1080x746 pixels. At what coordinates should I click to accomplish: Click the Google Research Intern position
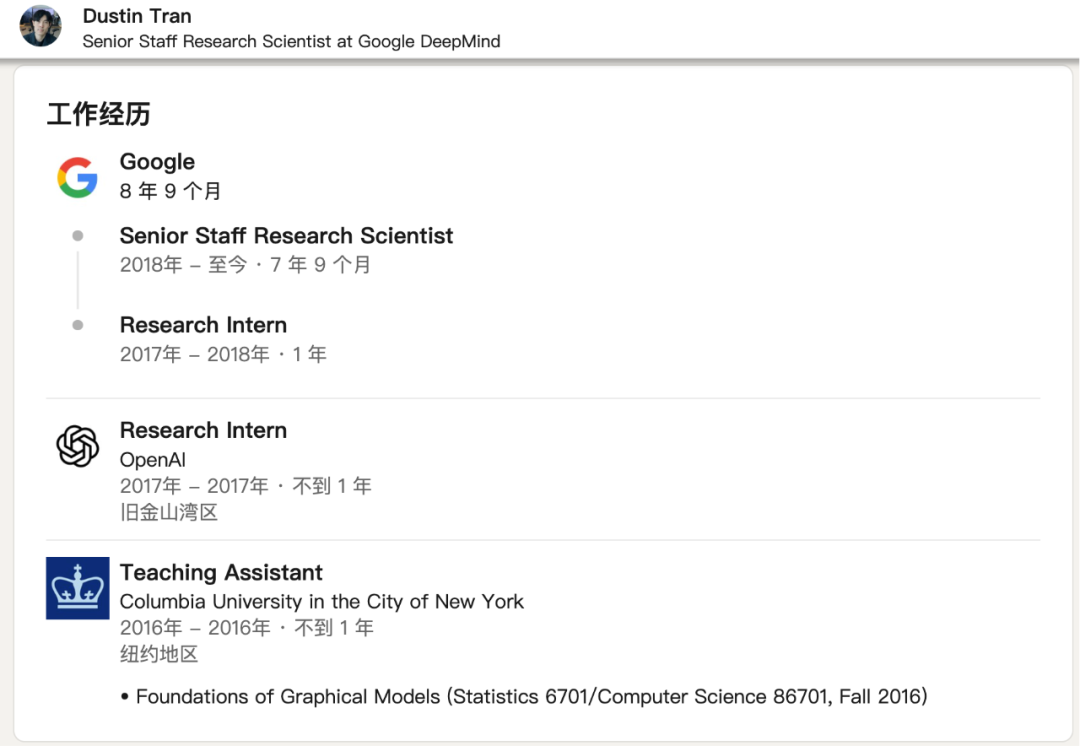(203, 325)
